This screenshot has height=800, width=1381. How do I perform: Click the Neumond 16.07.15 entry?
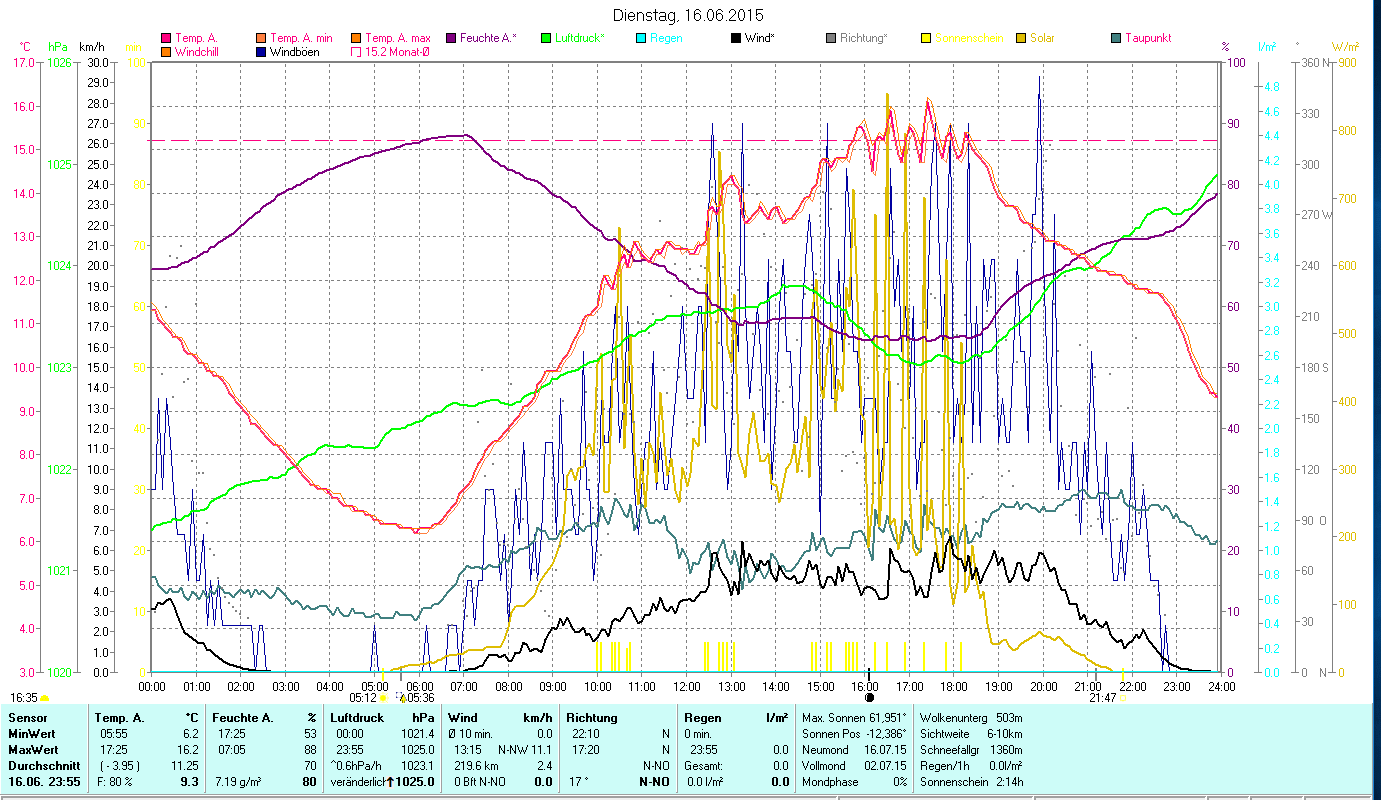pos(855,749)
